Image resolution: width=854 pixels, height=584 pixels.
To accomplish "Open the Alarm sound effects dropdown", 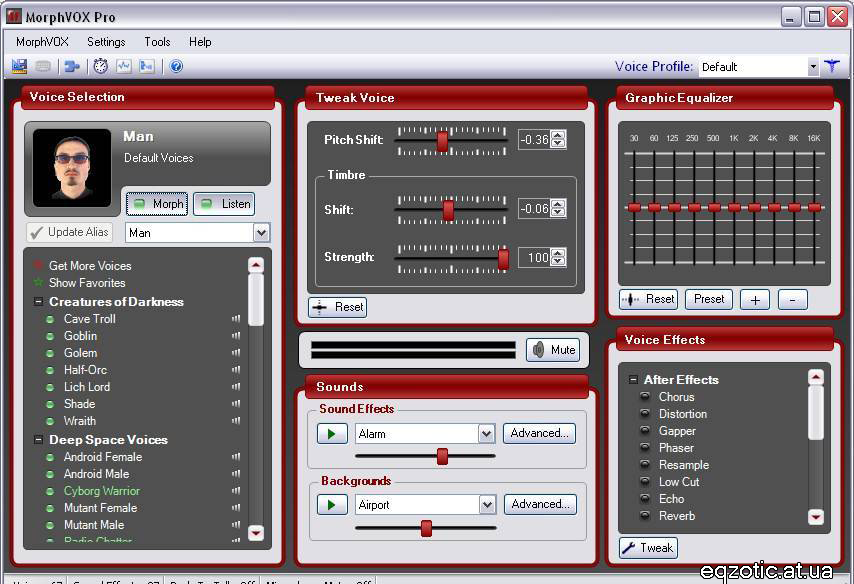I will click(486, 434).
